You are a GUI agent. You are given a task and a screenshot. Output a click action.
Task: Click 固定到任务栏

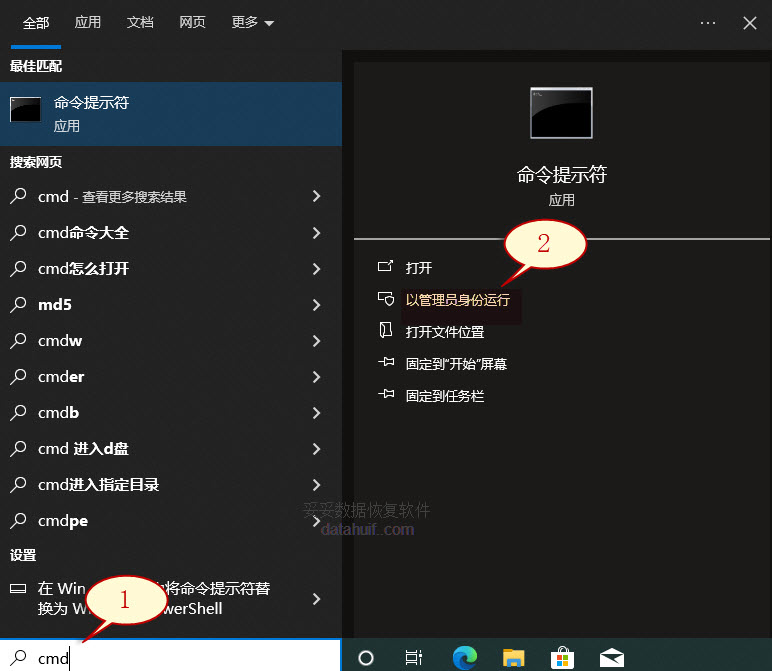pos(445,396)
